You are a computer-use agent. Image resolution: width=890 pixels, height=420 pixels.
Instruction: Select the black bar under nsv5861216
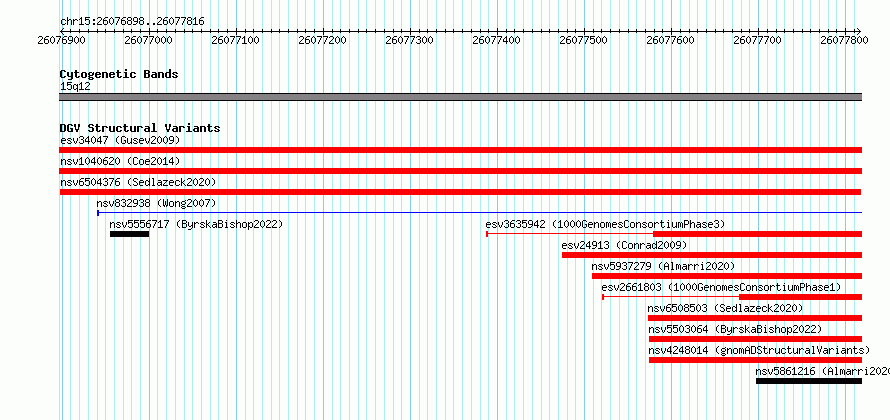click(x=809, y=381)
